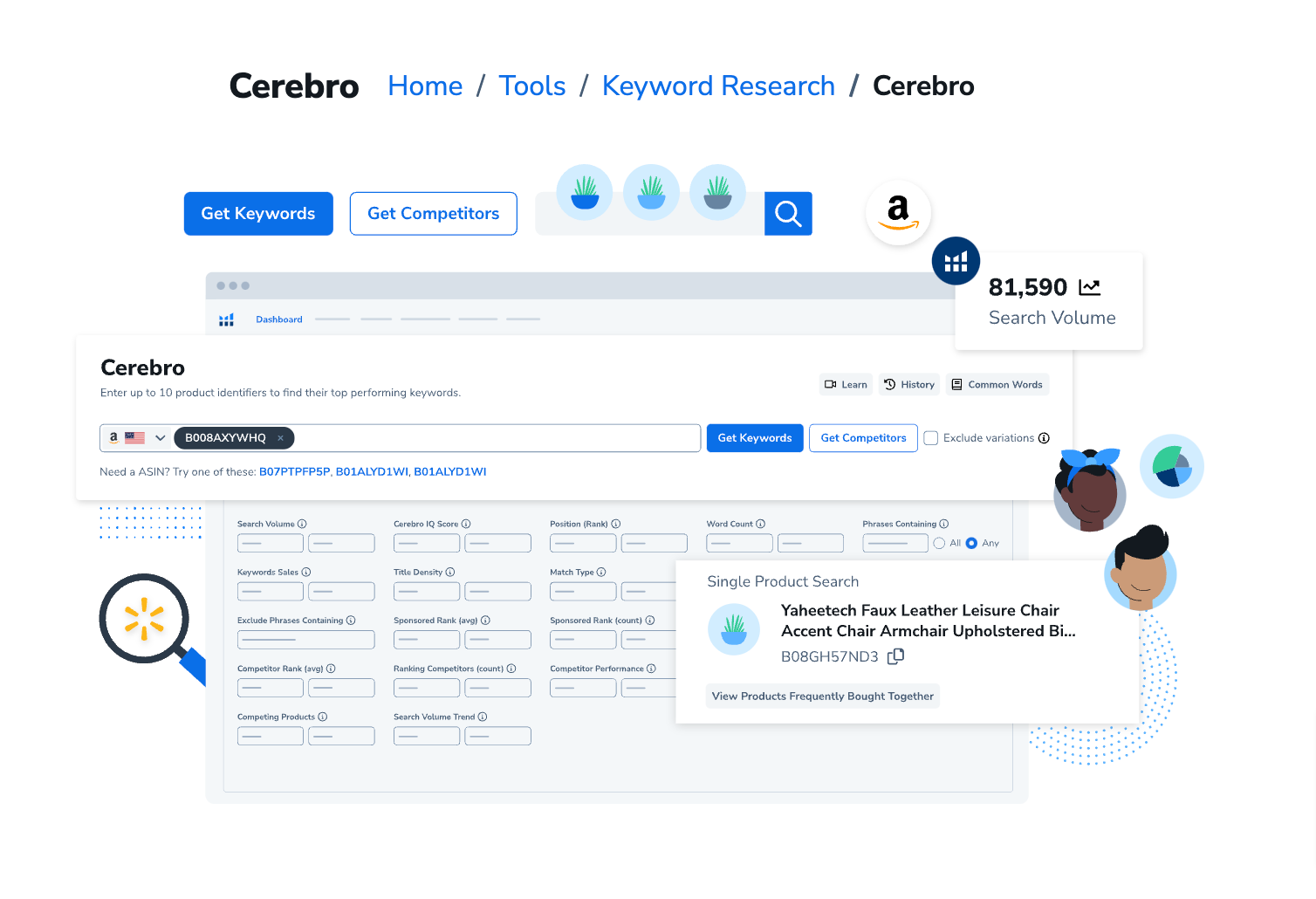
Task: Click the third grey plant thumbnail
Action: (717, 192)
